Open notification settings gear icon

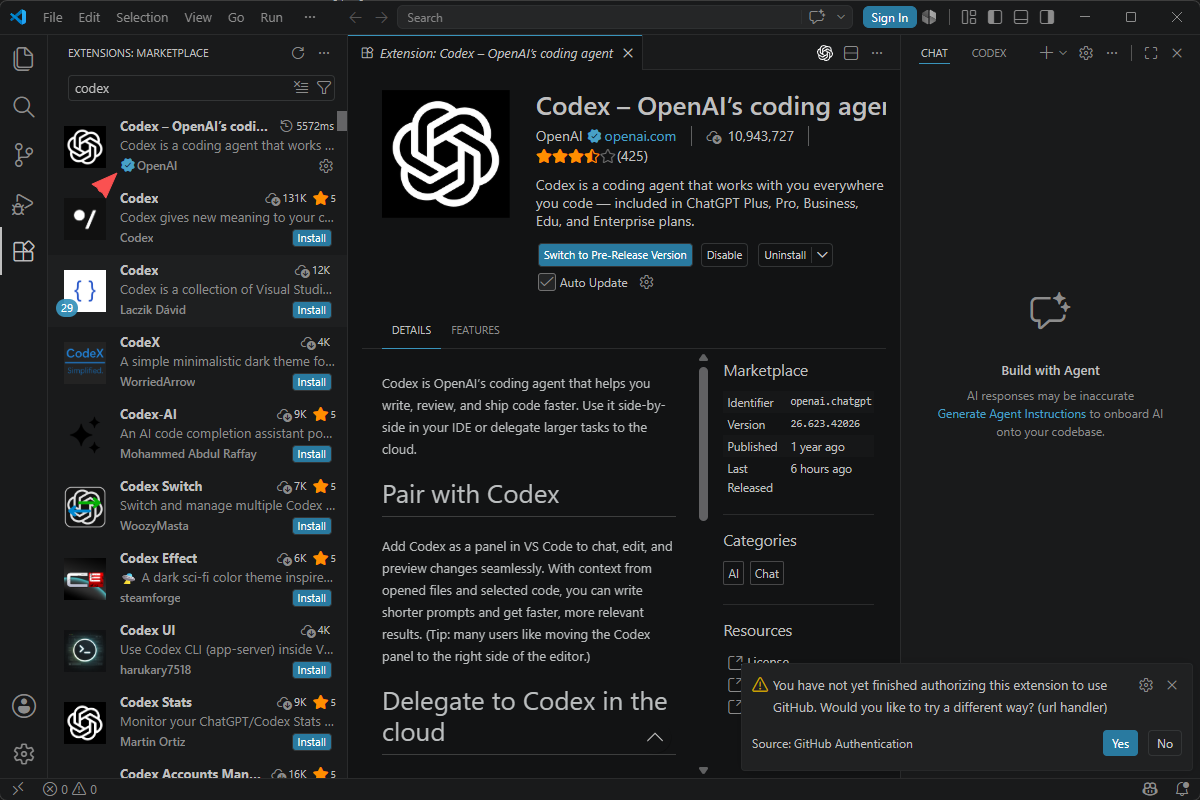(1146, 685)
